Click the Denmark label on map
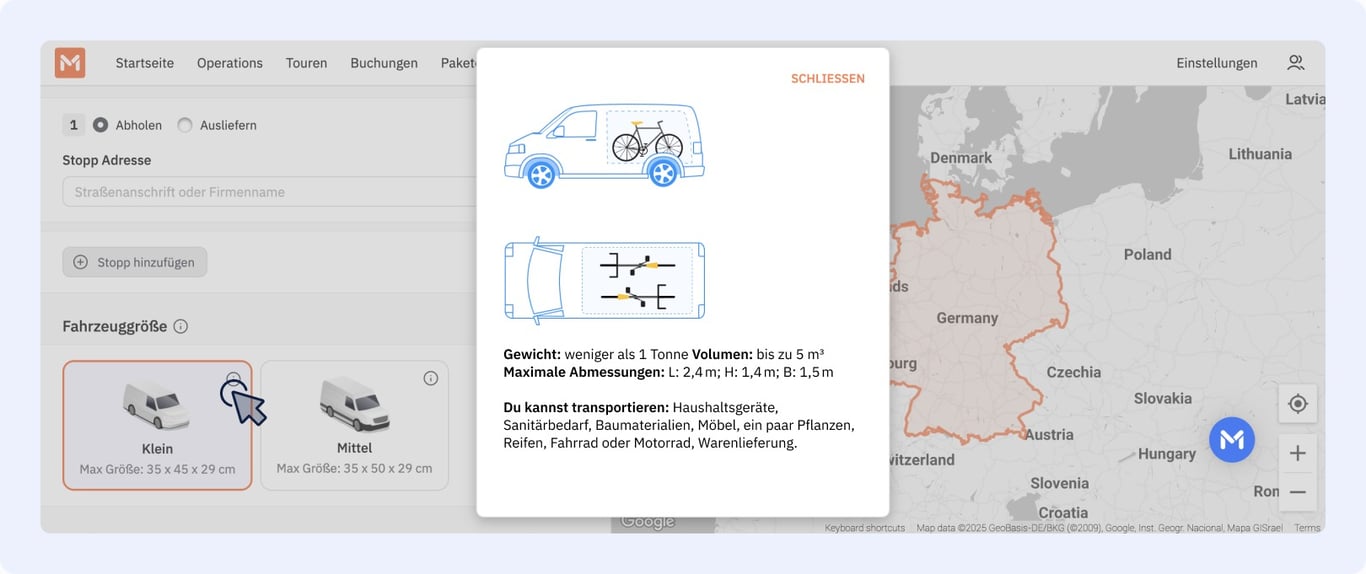 click(x=961, y=158)
